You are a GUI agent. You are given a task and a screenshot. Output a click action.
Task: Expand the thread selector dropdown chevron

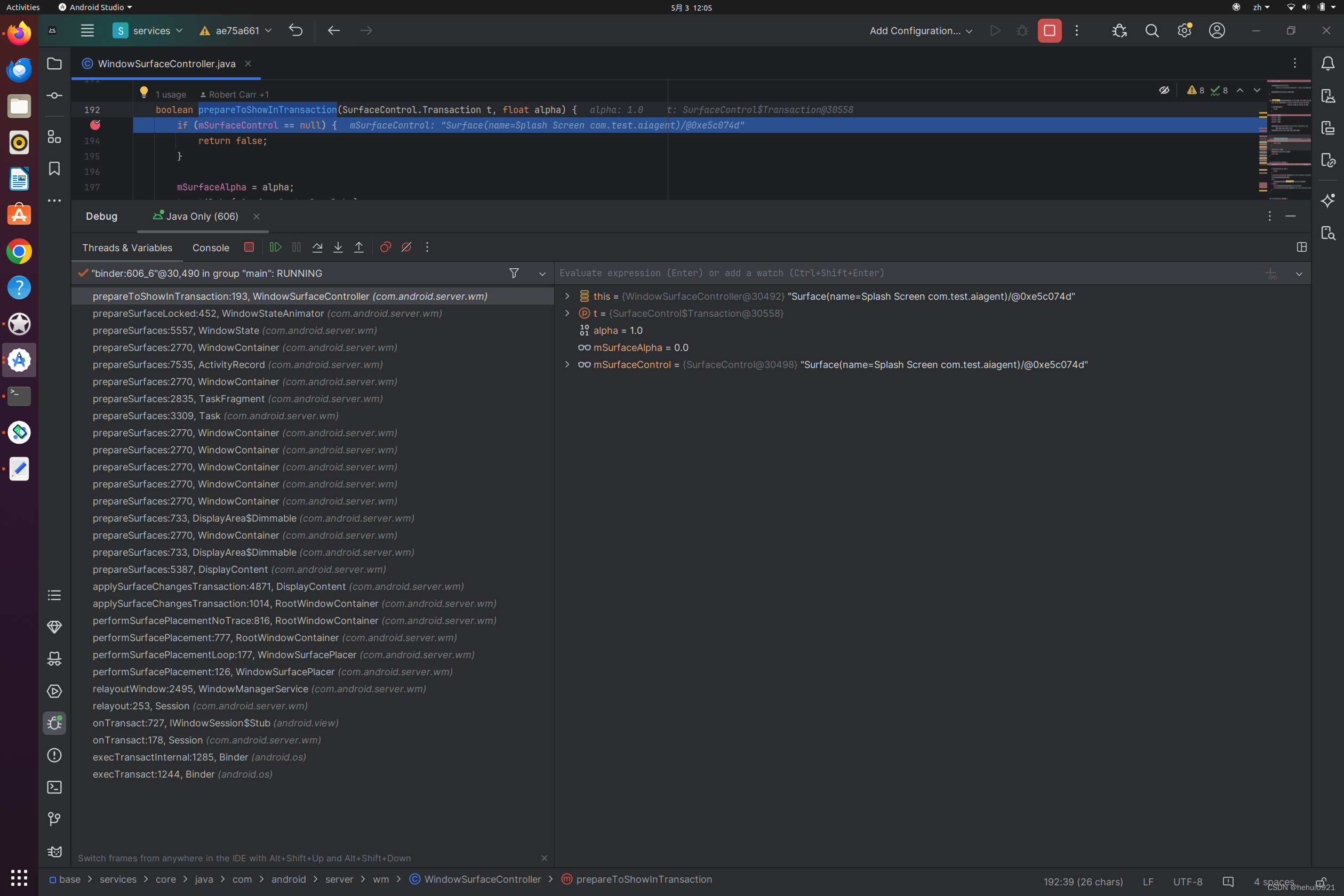click(x=542, y=274)
